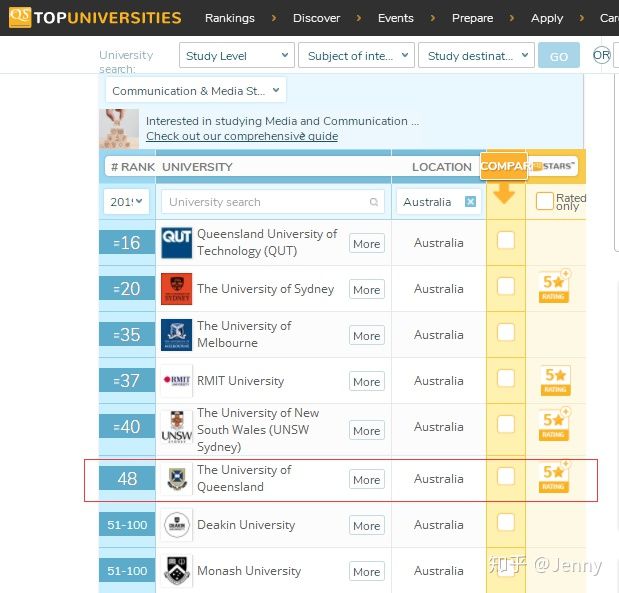This screenshot has width=619, height=593.
Task: Click the QUT university logo
Action: (176, 242)
